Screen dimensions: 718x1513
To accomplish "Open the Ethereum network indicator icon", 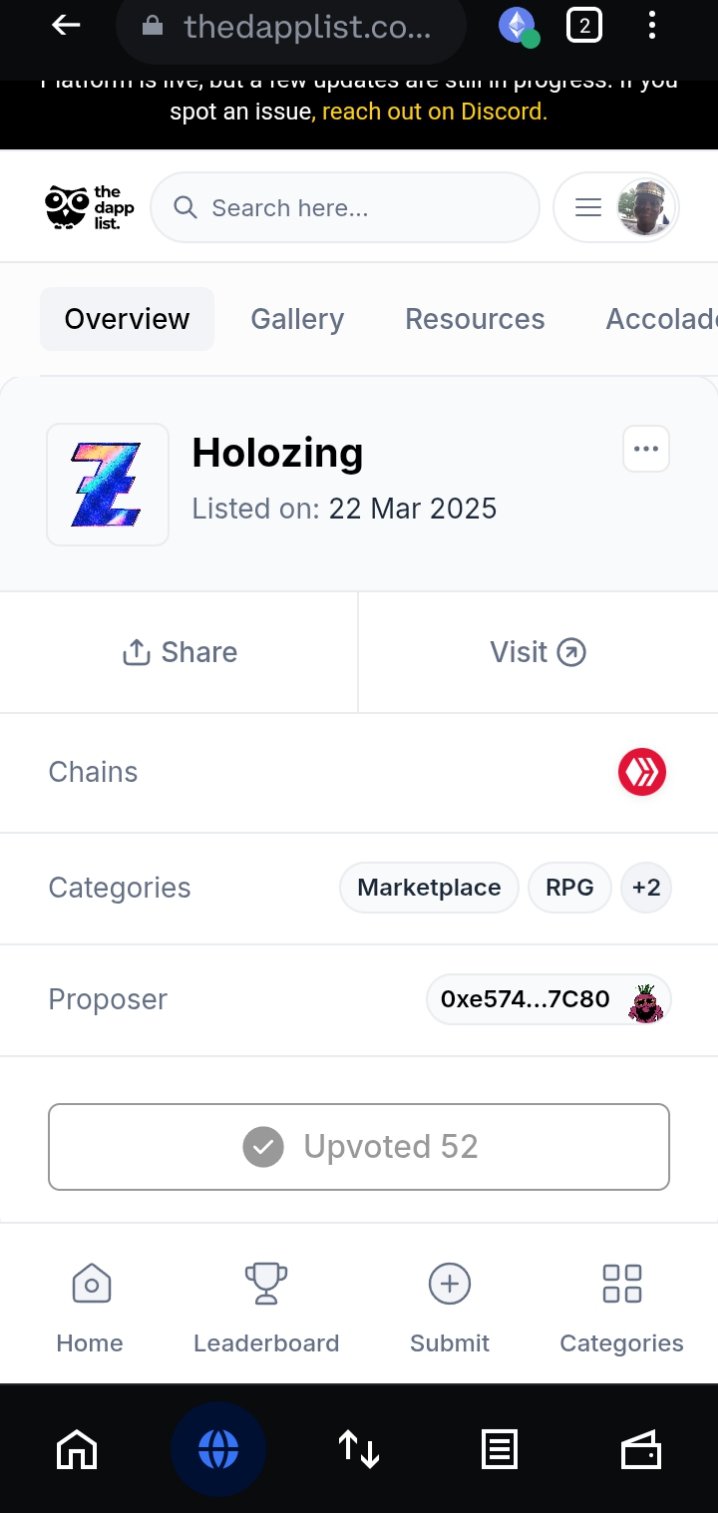I will point(519,26).
